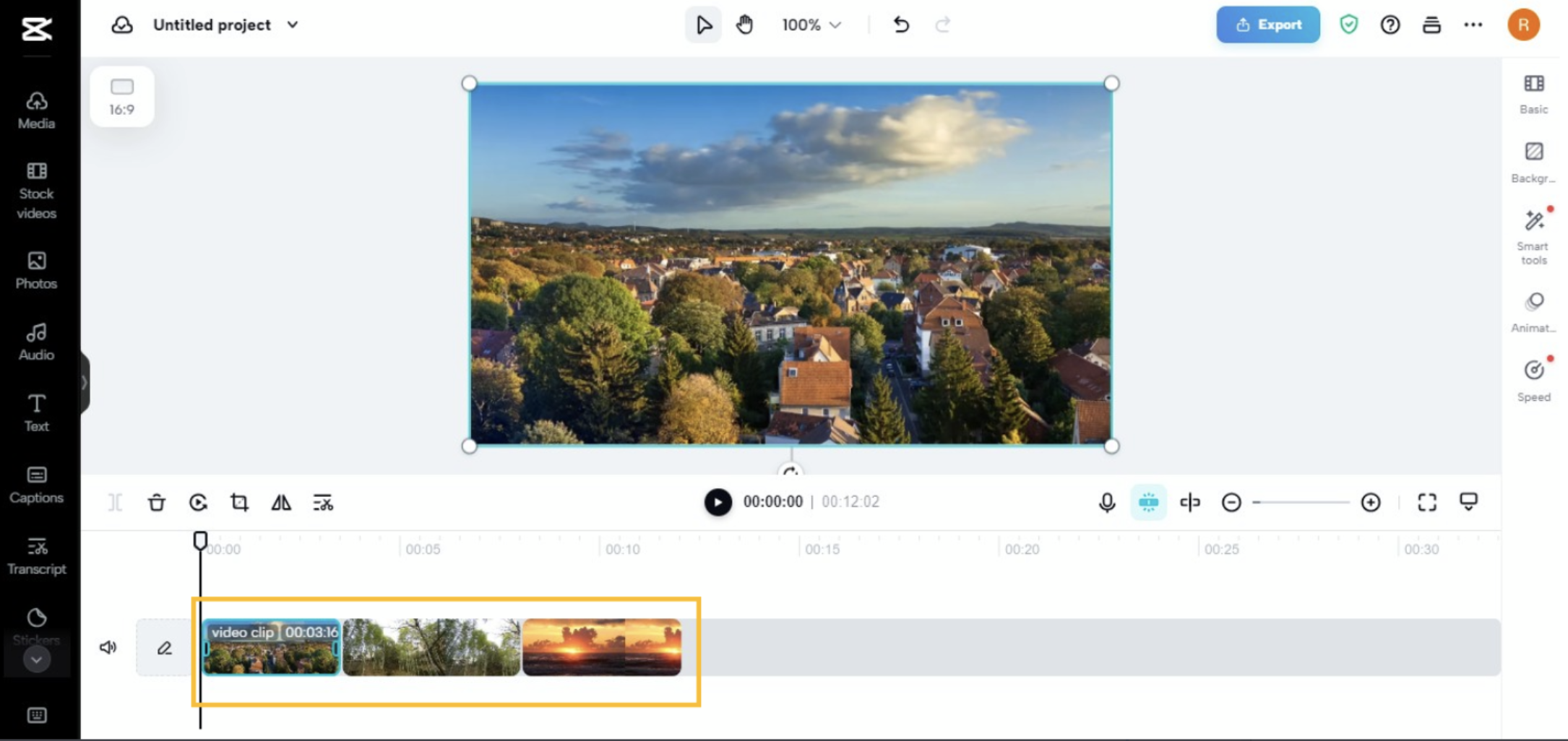Open the Text panel
Image resolution: width=1568 pixels, height=741 pixels.
(37, 413)
